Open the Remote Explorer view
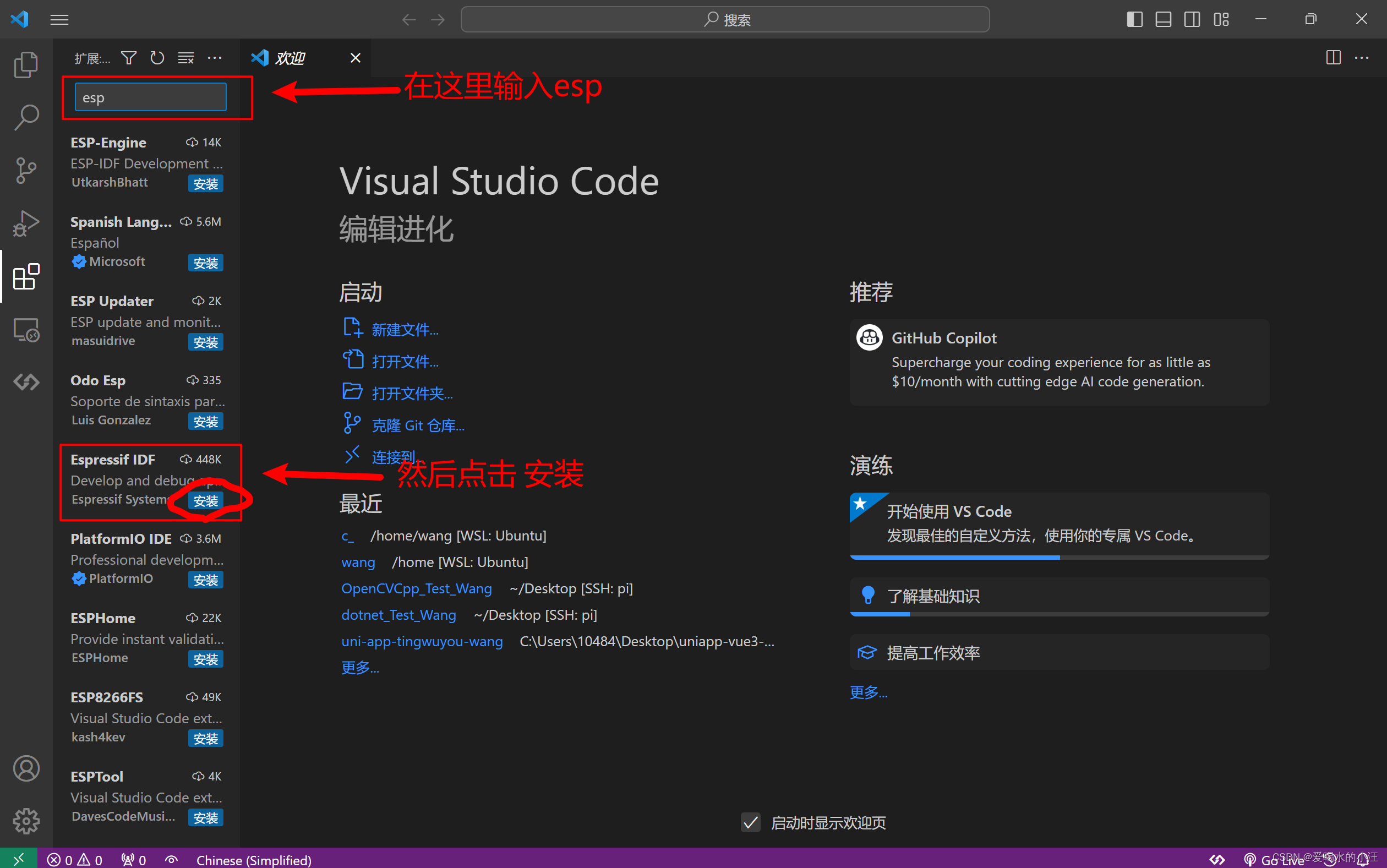 click(x=26, y=330)
